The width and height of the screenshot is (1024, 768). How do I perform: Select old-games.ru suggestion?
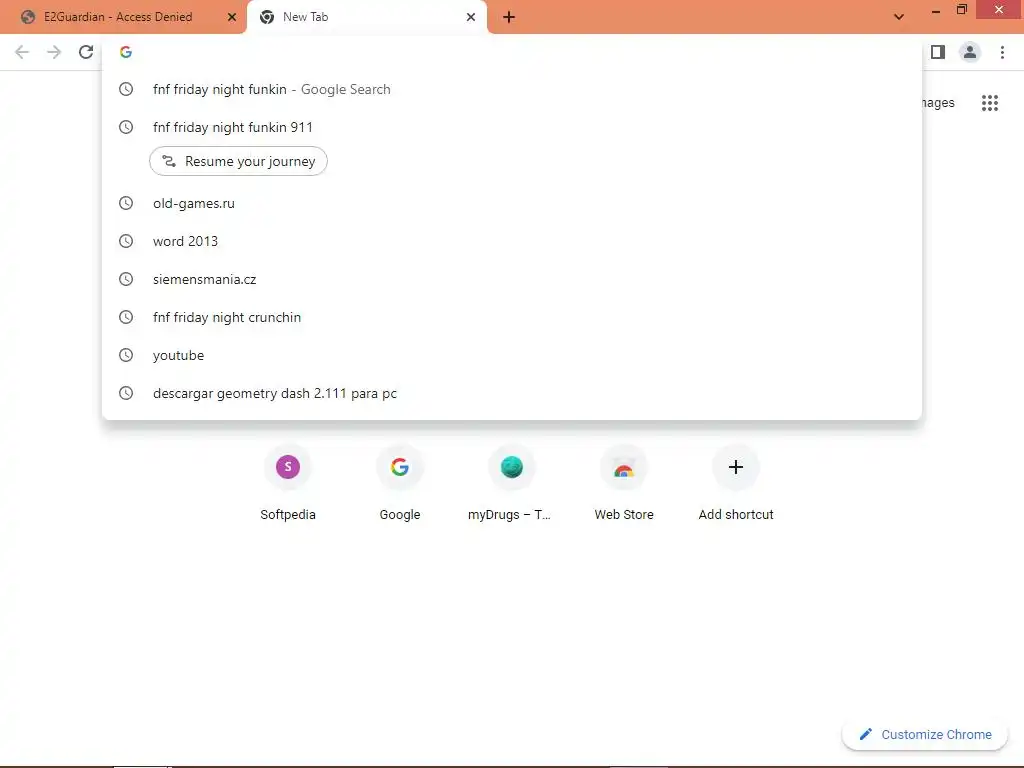pyautogui.click(x=512, y=203)
